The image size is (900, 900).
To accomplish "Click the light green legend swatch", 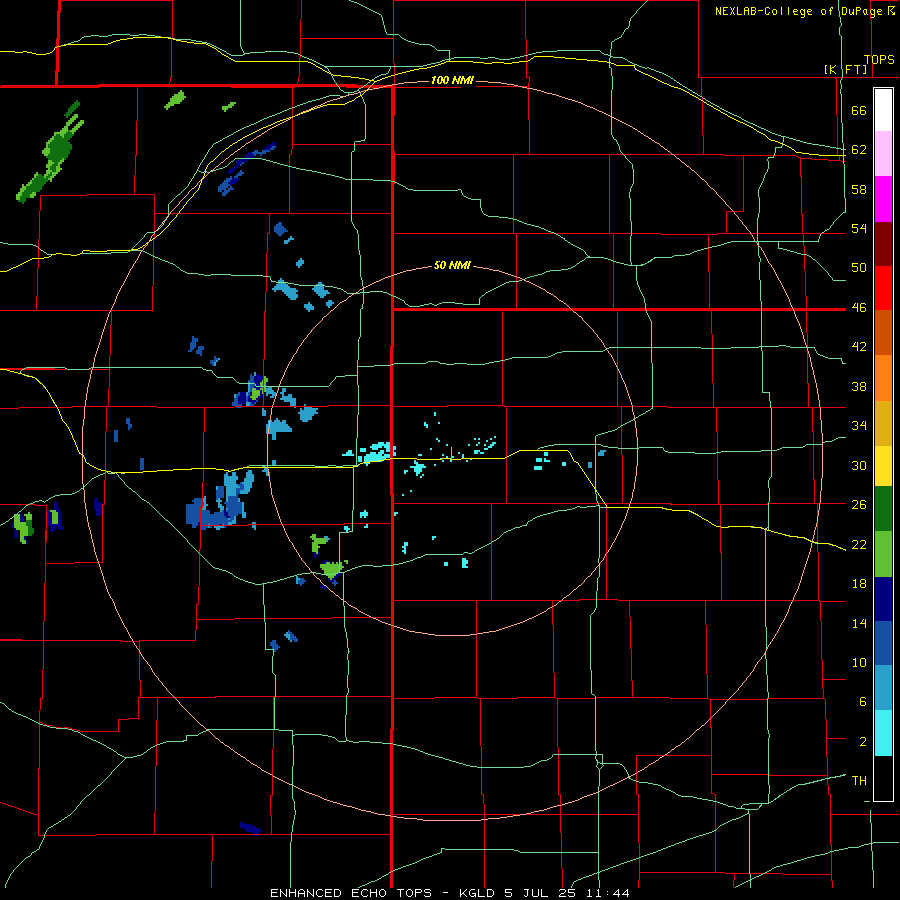I will (883, 554).
